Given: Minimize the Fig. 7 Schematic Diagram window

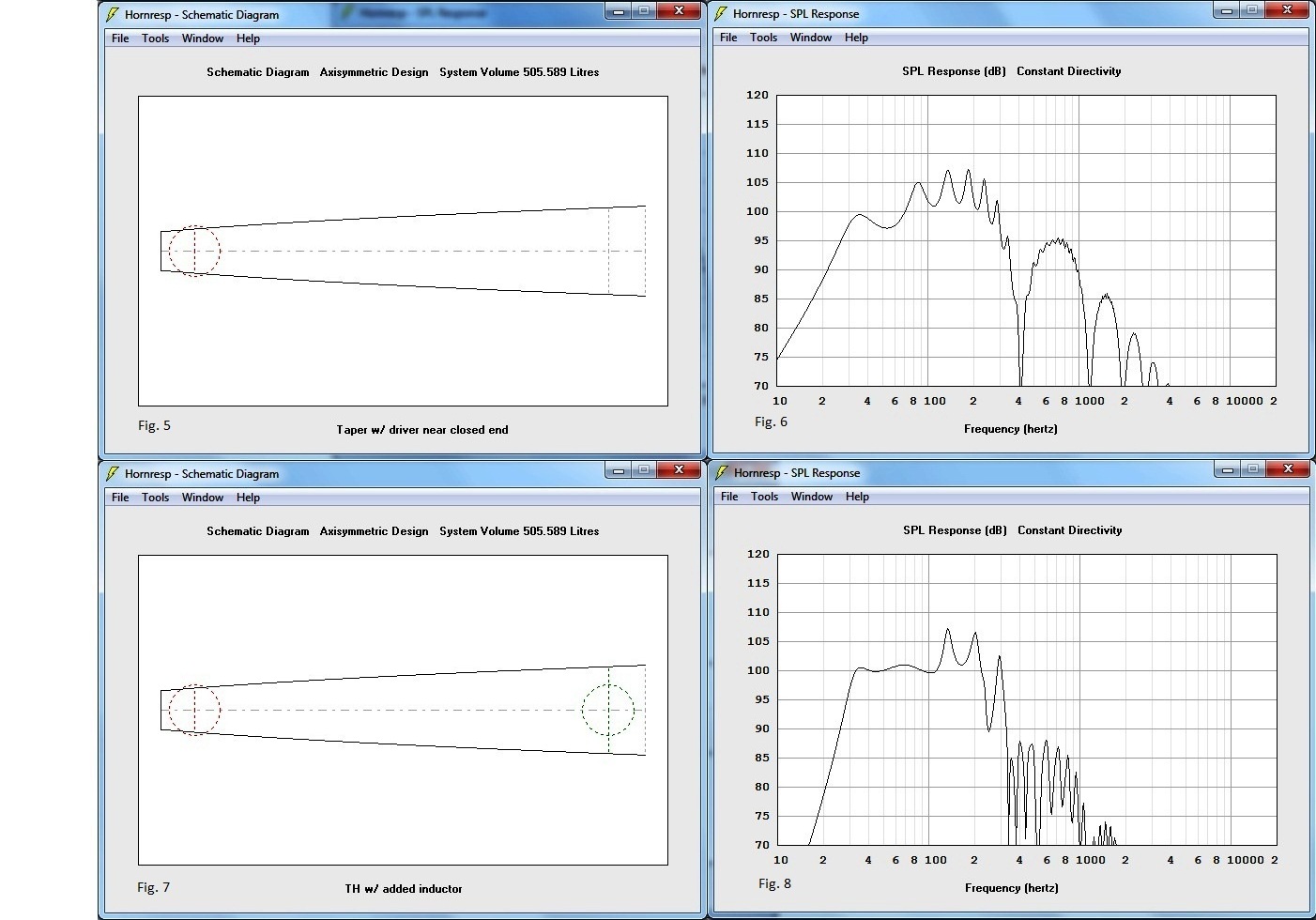Looking at the screenshot, I should (x=618, y=470).
